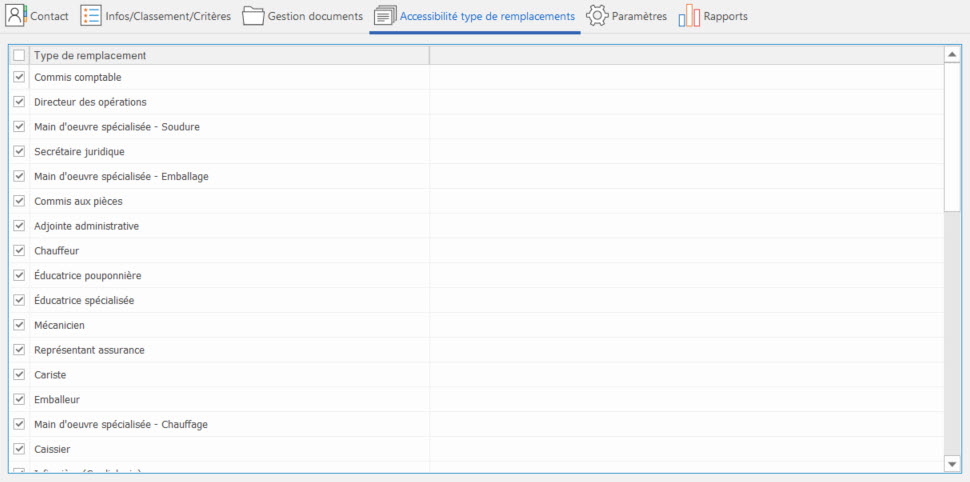The height and width of the screenshot is (482, 970).
Task: Uncheck the Chauffeur checkbox
Action: point(19,251)
